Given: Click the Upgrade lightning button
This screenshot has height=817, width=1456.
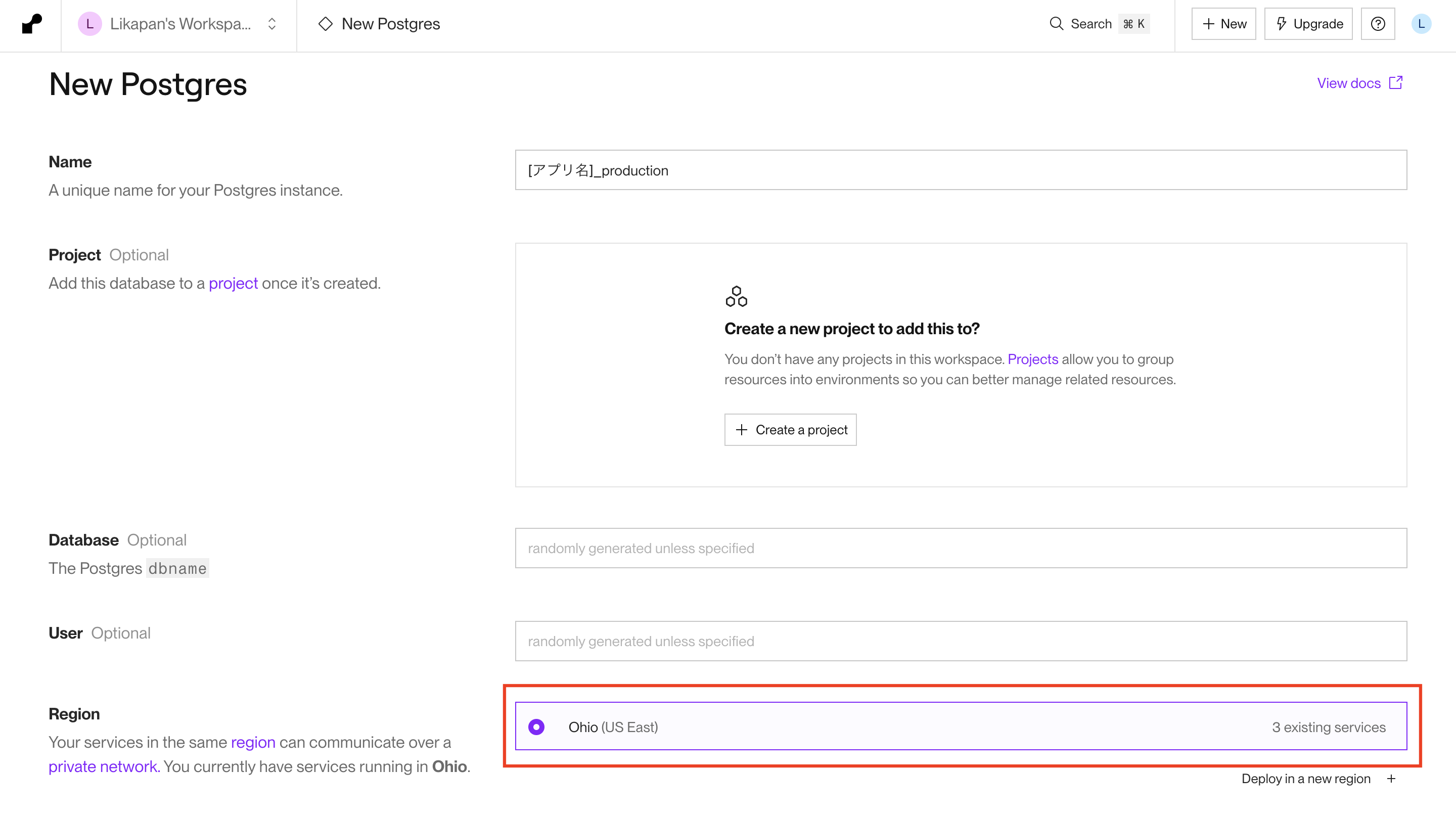Looking at the screenshot, I should [x=1308, y=24].
